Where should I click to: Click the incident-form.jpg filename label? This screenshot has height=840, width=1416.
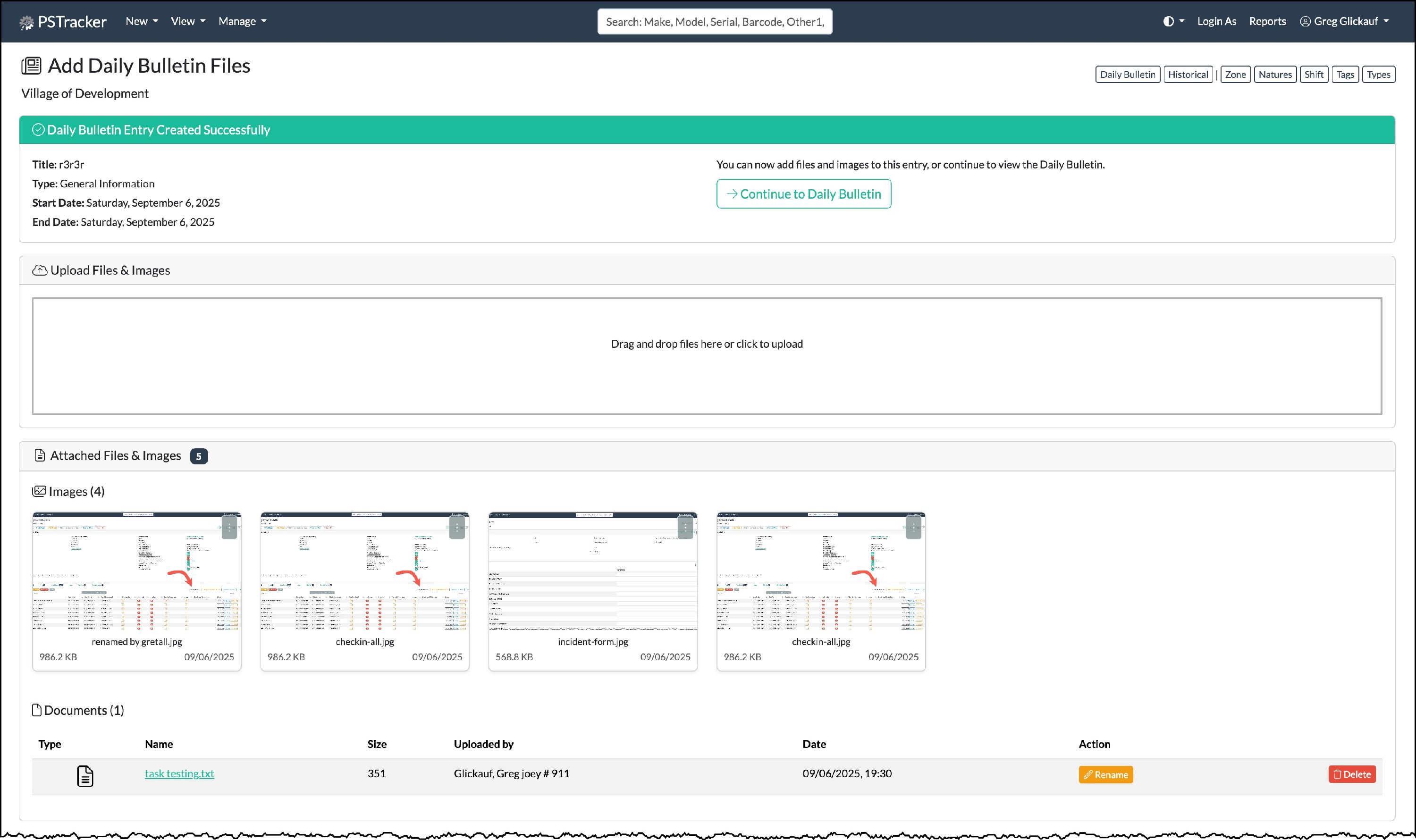[x=593, y=642]
